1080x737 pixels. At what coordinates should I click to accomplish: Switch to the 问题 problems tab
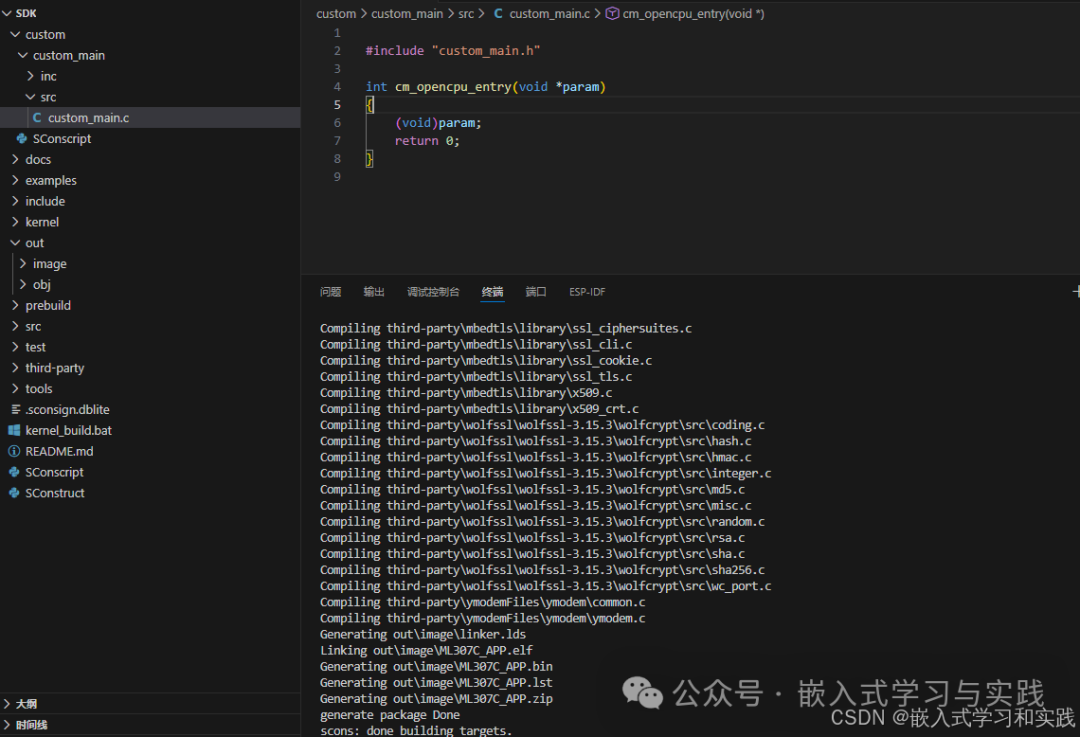[330, 292]
